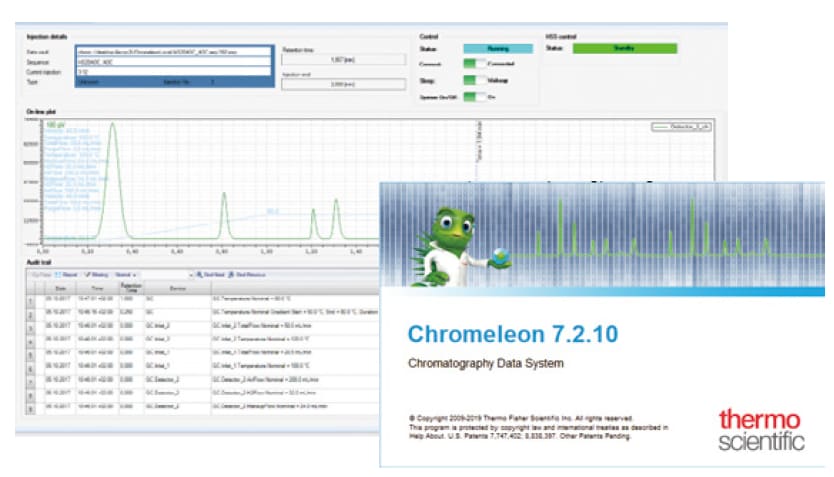Click the GC Temperature Nominal Gradient Start message
The image size is (834, 477).
click(x=295, y=312)
